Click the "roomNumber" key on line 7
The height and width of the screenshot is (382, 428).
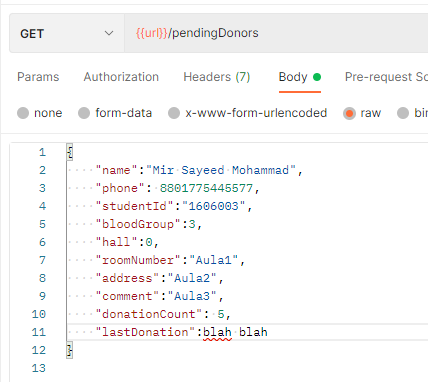coord(138,260)
